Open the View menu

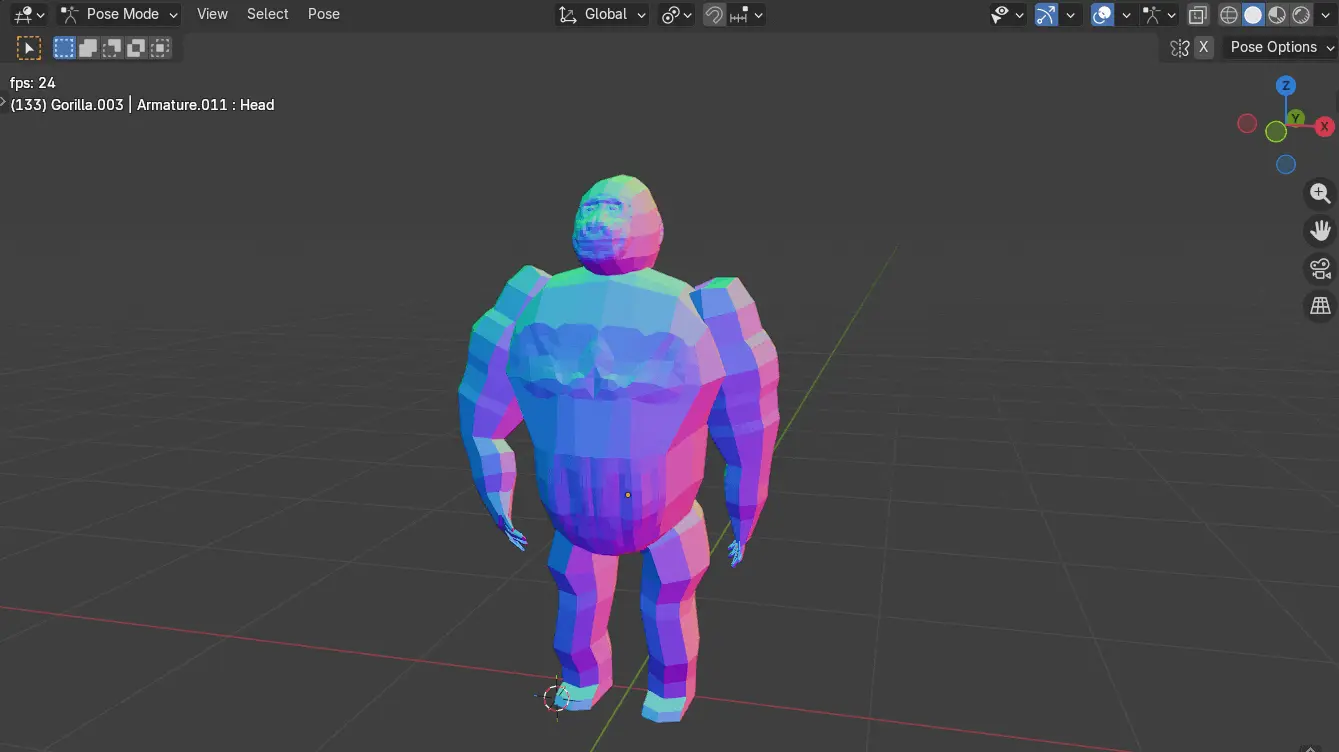[x=212, y=14]
